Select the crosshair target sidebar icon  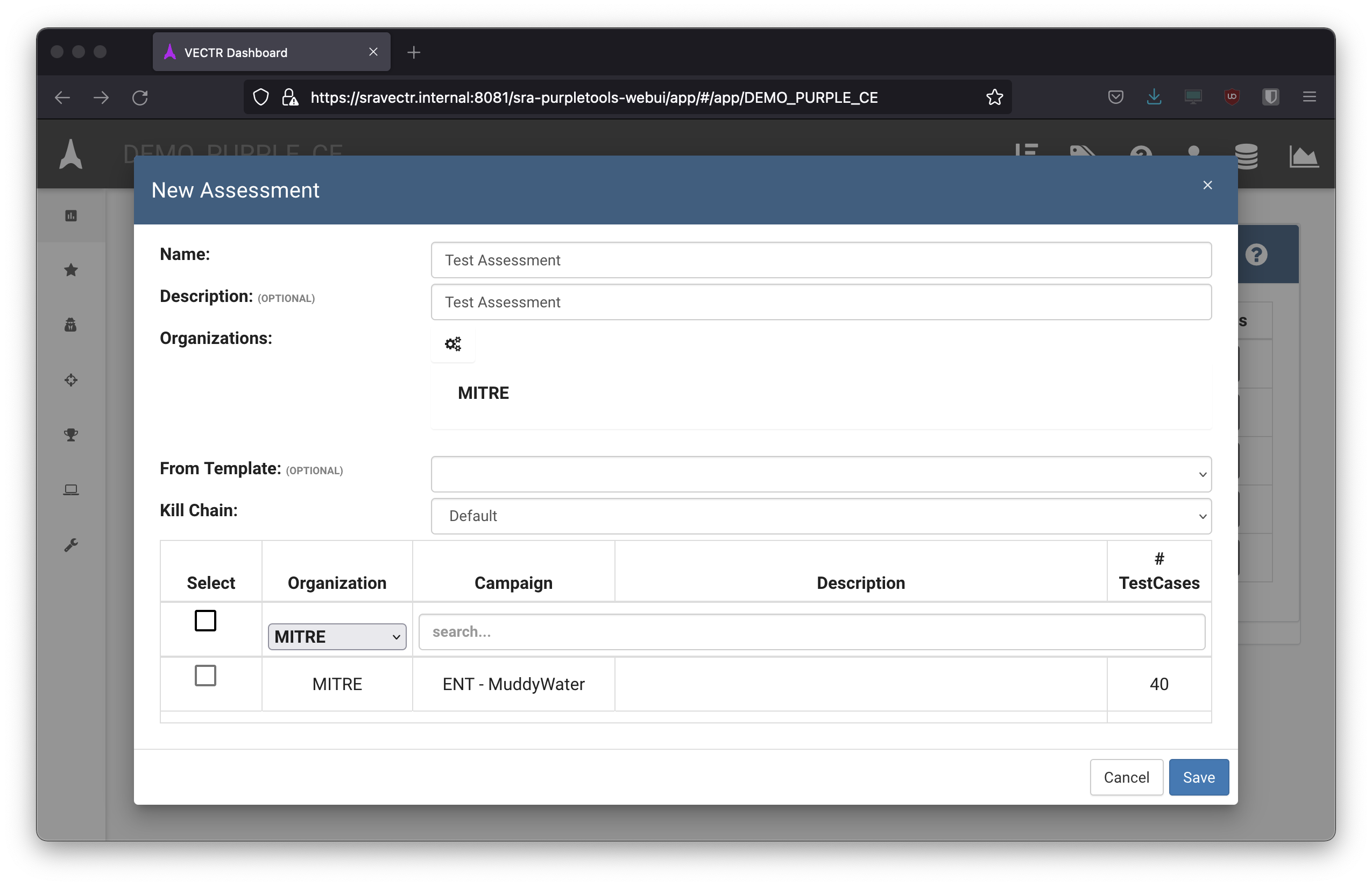70,379
